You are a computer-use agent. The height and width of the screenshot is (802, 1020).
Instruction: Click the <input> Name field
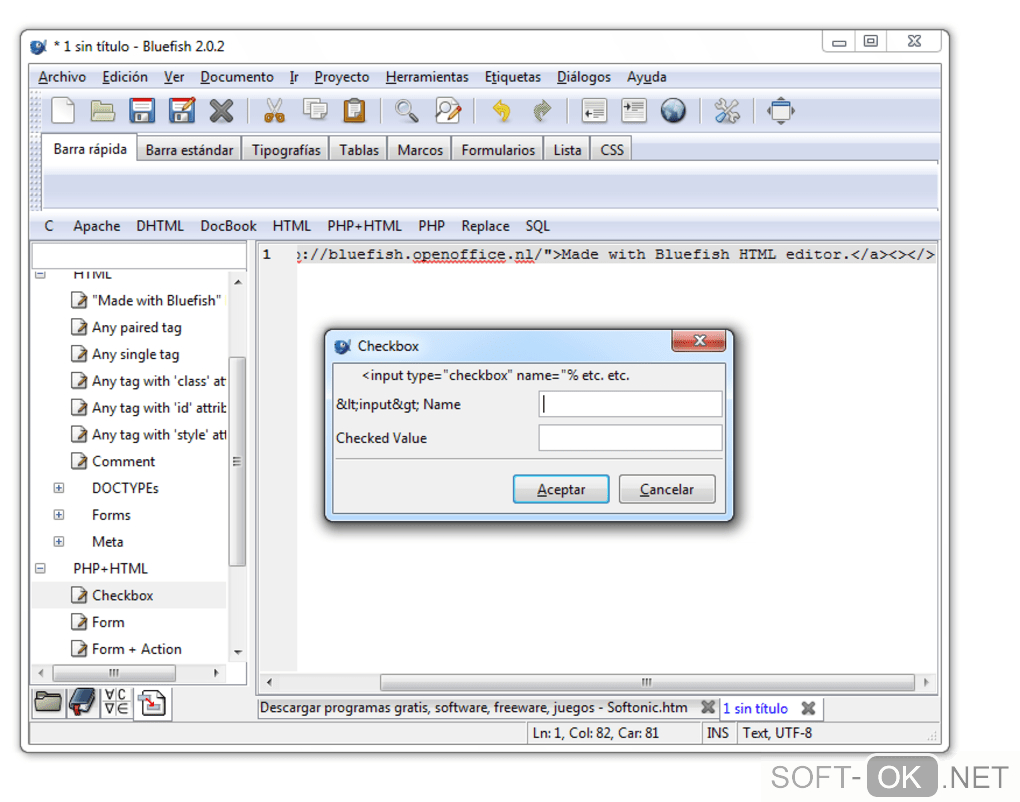tap(630, 404)
